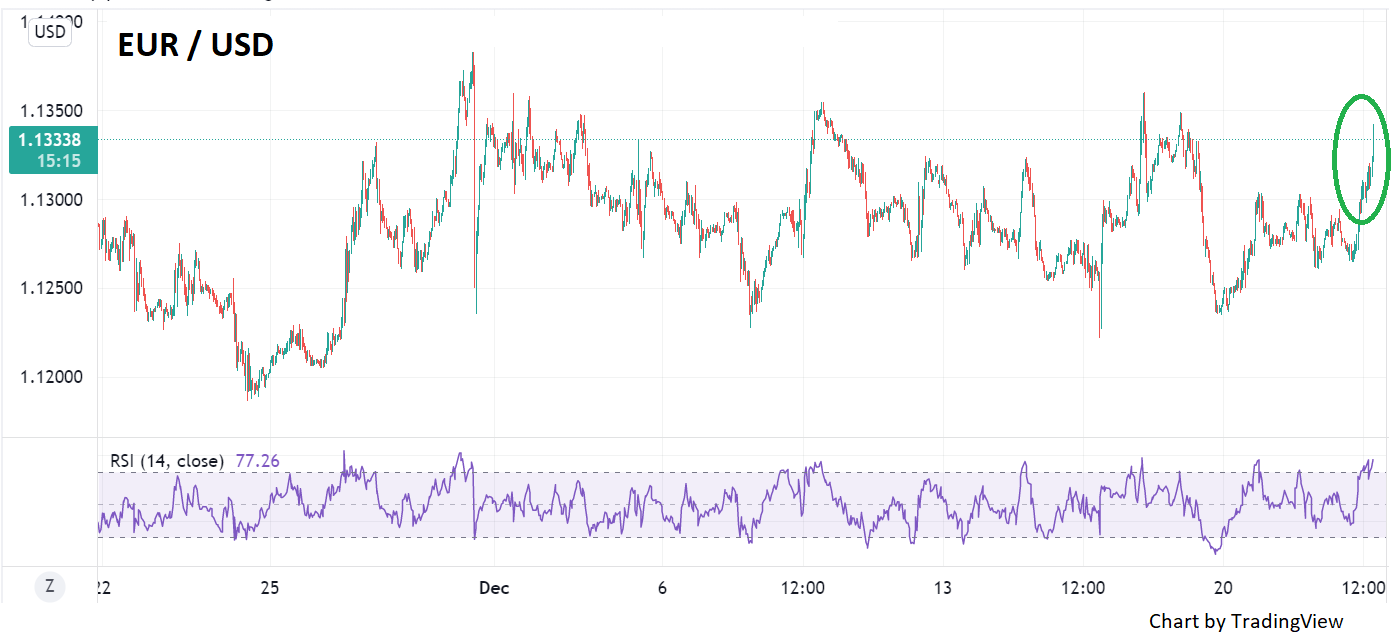Click the purple RSI value 77.26

[257, 461]
